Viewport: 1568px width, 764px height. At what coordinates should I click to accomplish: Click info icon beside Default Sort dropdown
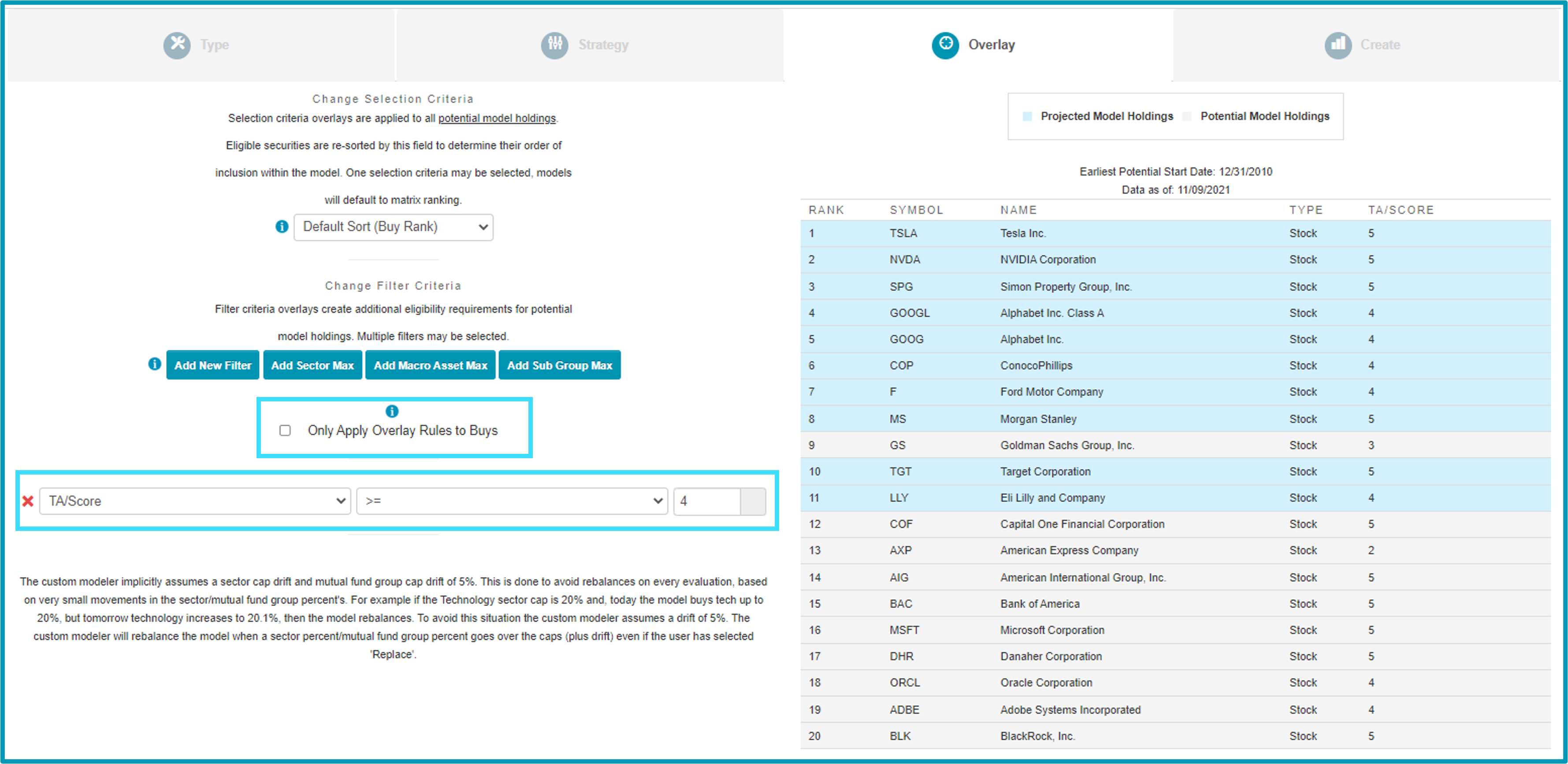click(282, 227)
